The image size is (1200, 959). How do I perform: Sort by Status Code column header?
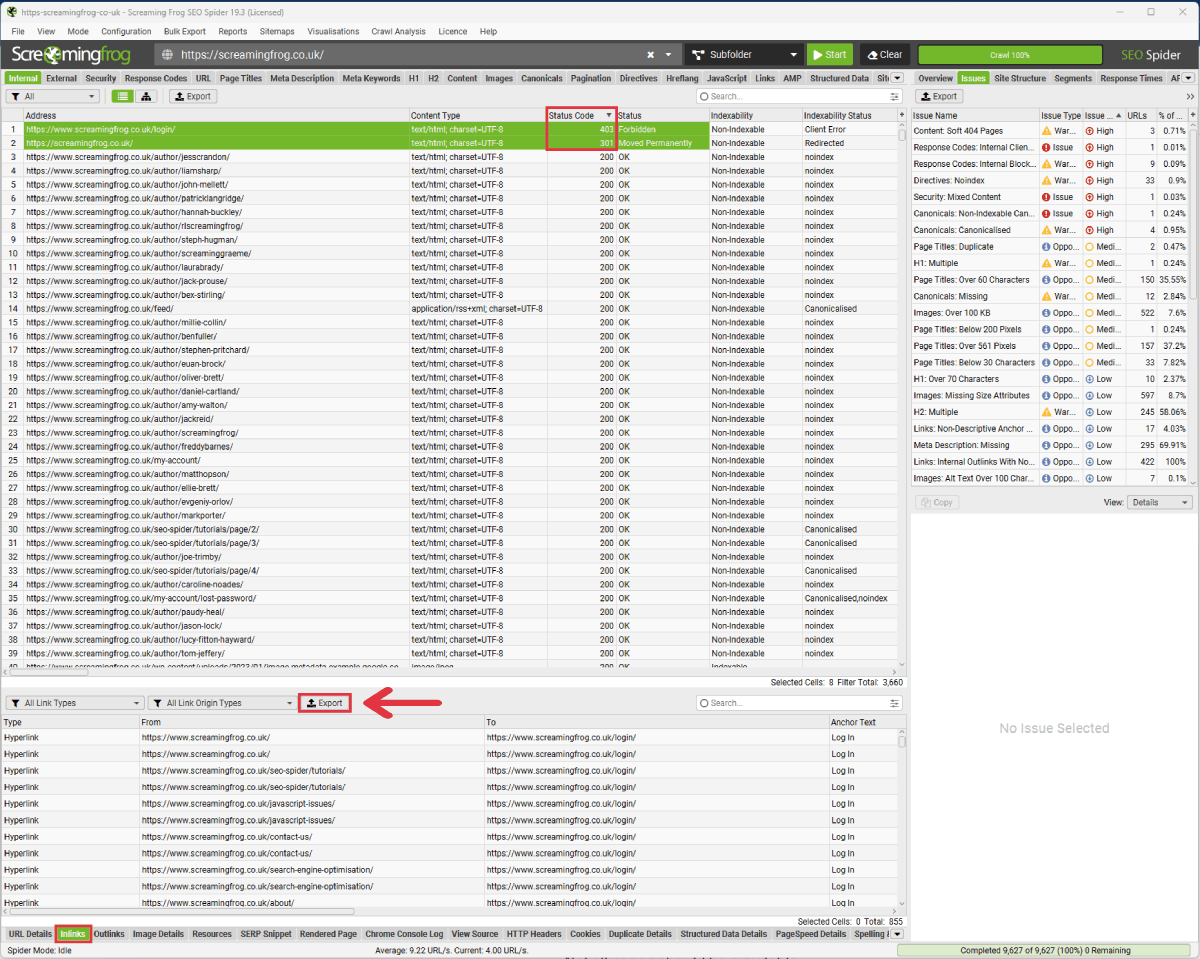tap(580, 116)
